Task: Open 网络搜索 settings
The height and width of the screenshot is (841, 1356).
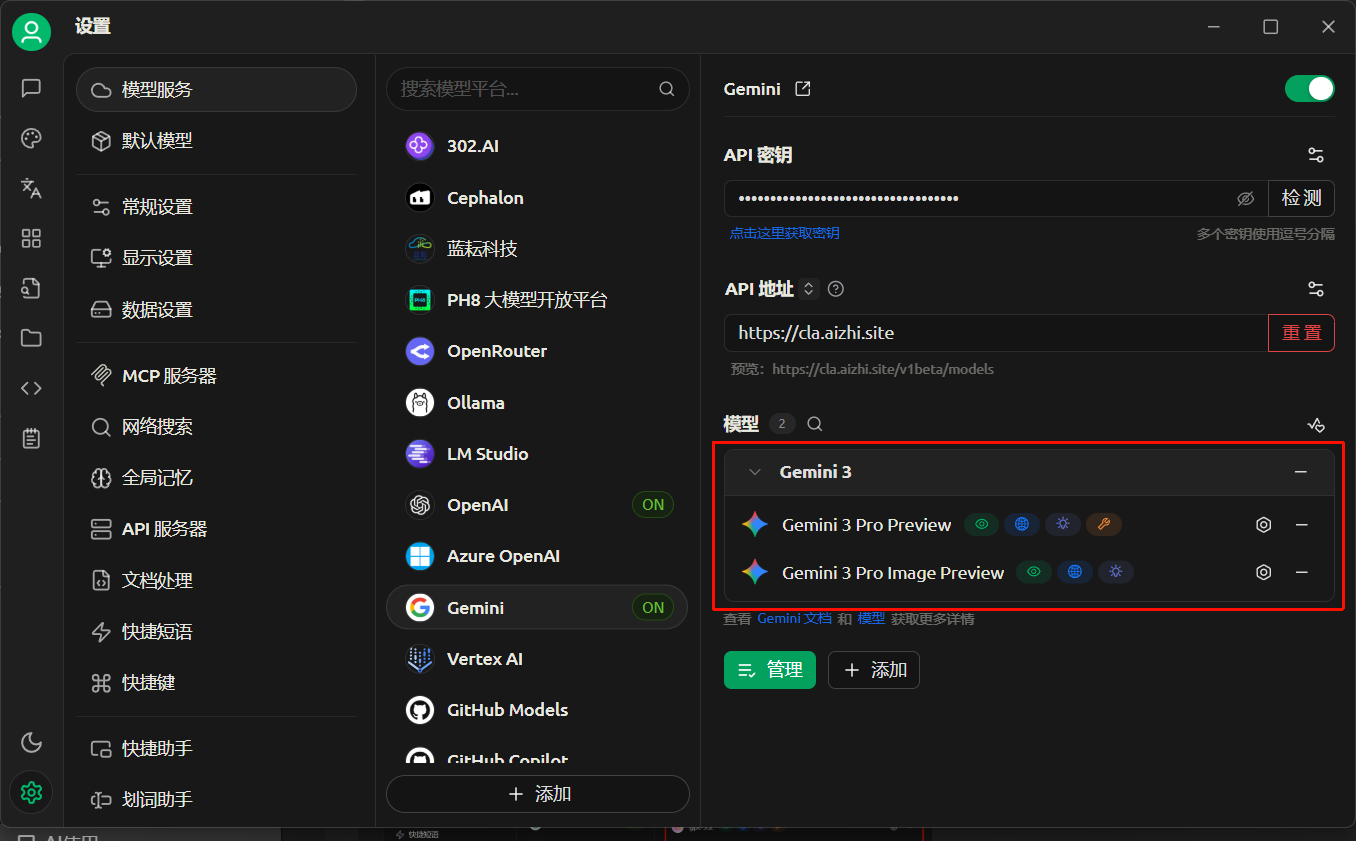Action: 216,427
